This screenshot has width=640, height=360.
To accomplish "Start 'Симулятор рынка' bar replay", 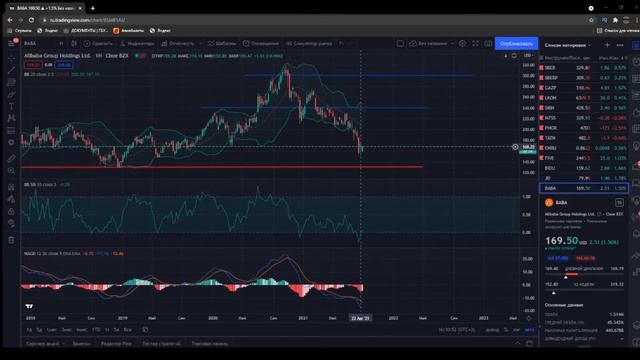I will tap(309, 43).
